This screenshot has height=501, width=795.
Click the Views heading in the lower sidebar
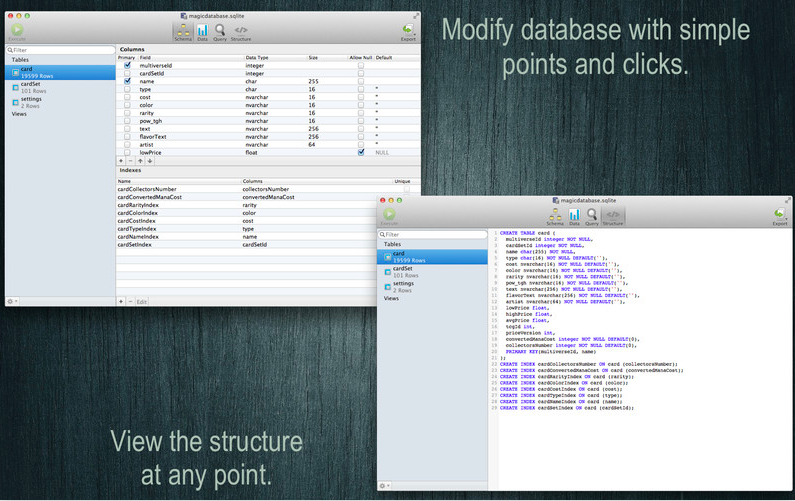pyautogui.click(x=391, y=299)
